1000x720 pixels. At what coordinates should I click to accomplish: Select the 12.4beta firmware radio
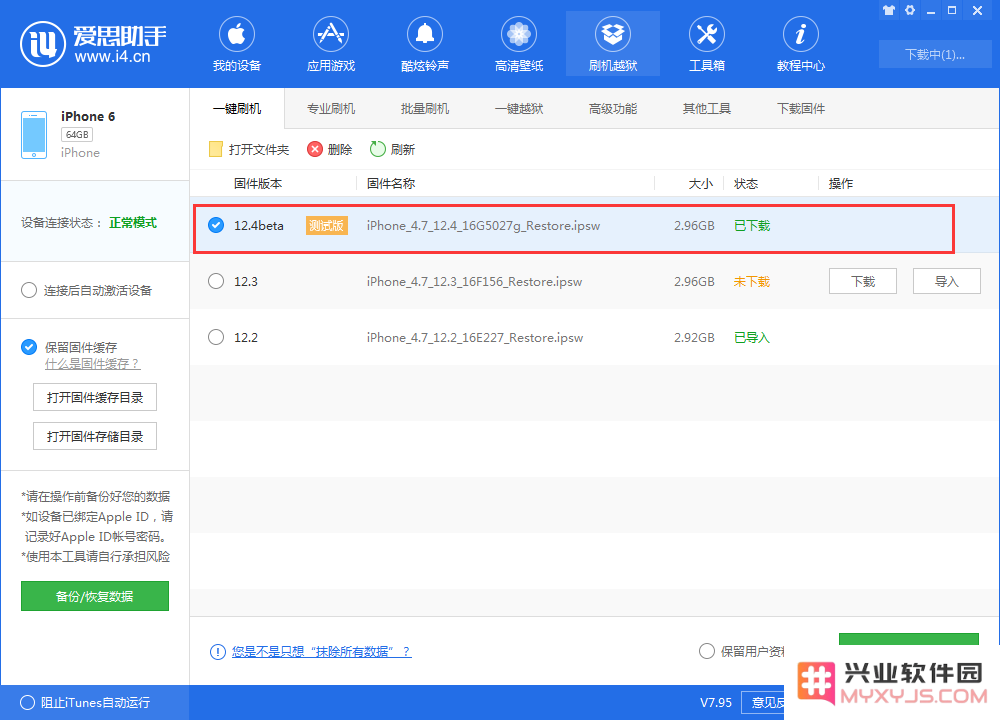pyautogui.click(x=216, y=225)
